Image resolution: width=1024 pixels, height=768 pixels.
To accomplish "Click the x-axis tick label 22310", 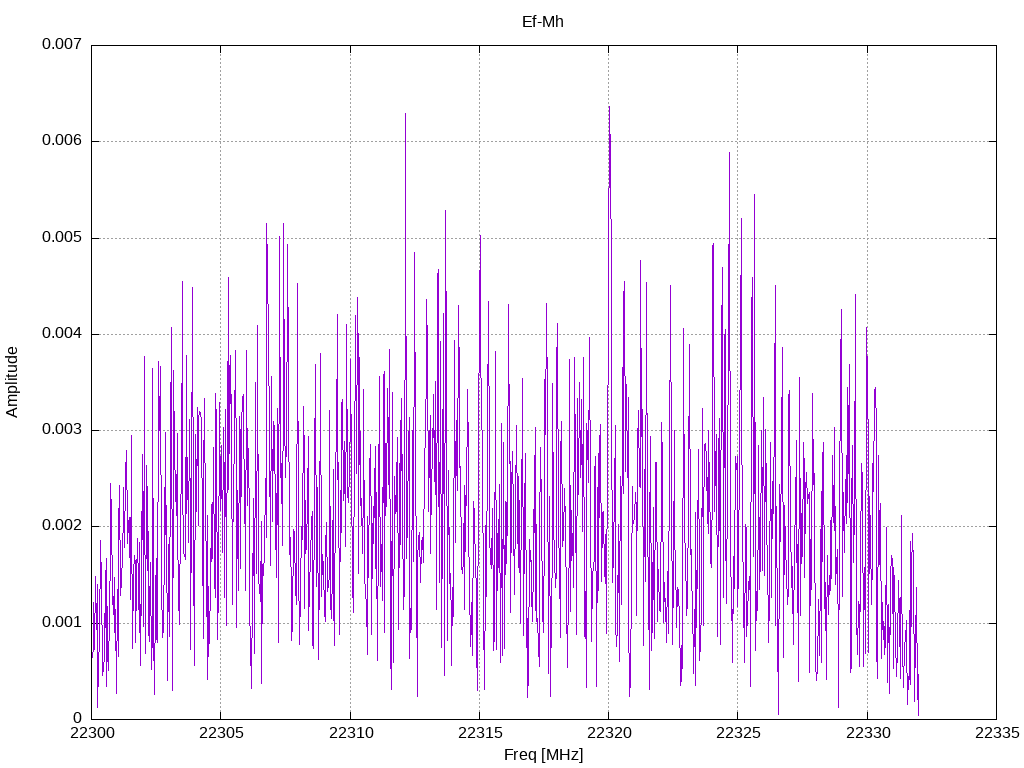I will point(350,733).
